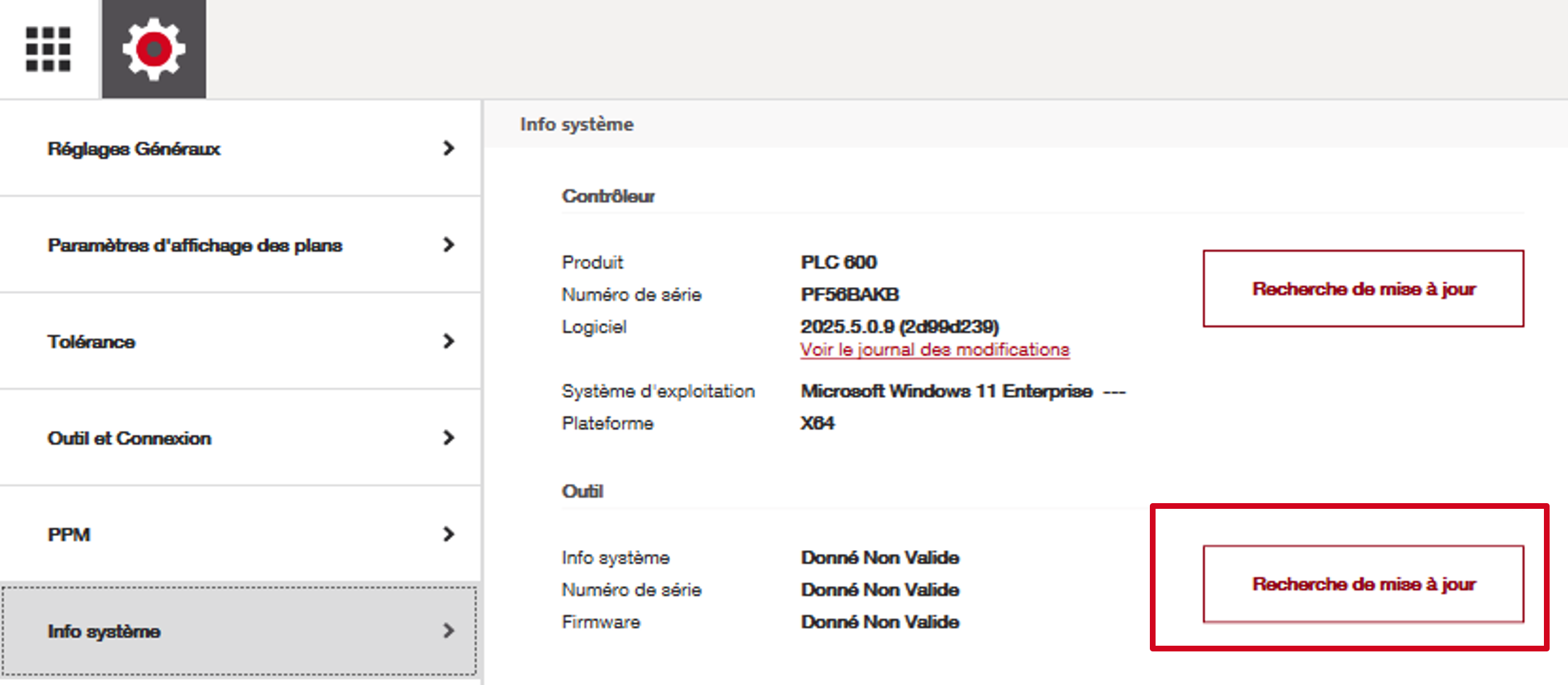This screenshot has height=685, width=1568.
Task: Select the PPM menu entry
Action: click(68, 535)
